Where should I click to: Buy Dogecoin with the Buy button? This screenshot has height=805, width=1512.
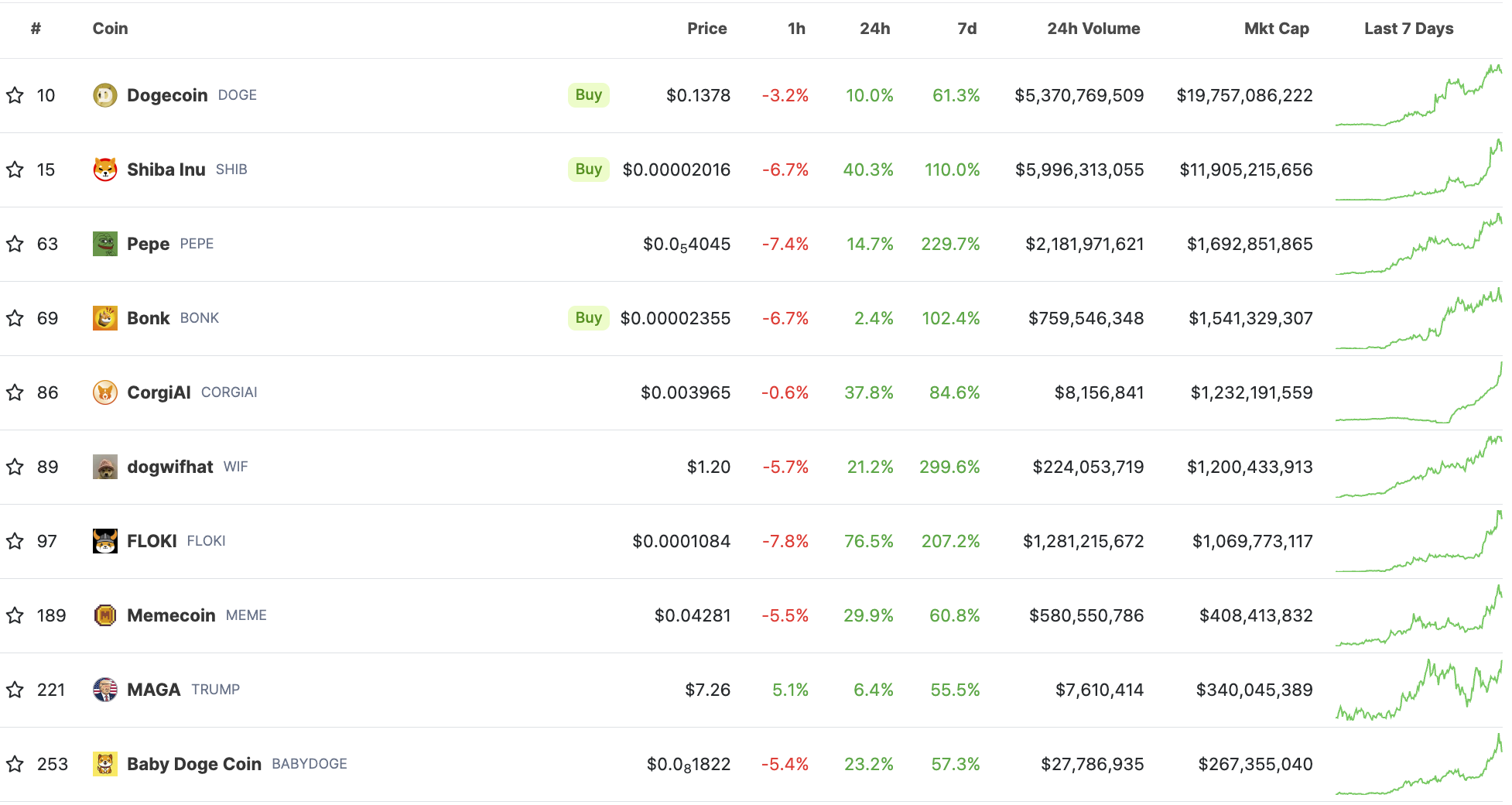tap(589, 95)
